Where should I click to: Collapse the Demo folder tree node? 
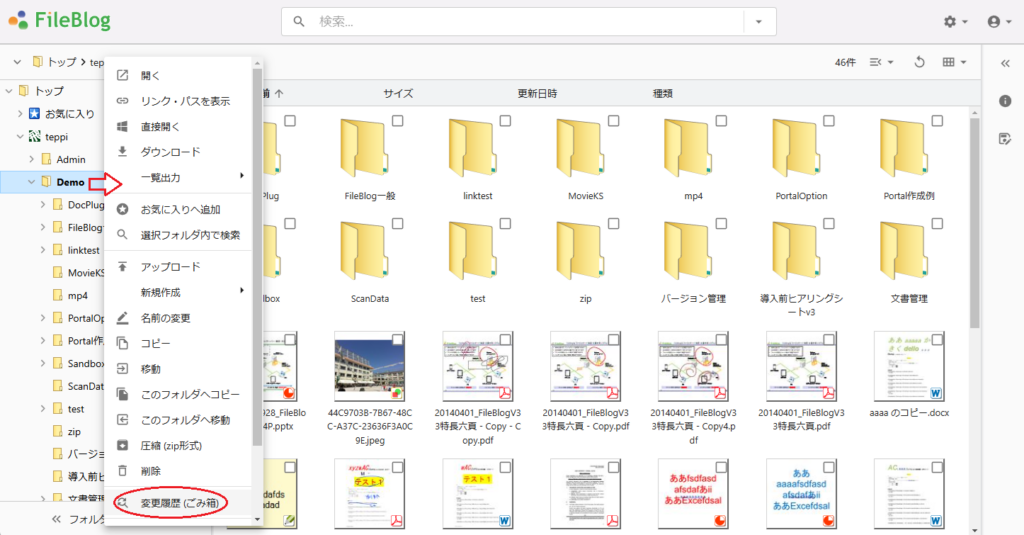pyautogui.click(x=31, y=182)
